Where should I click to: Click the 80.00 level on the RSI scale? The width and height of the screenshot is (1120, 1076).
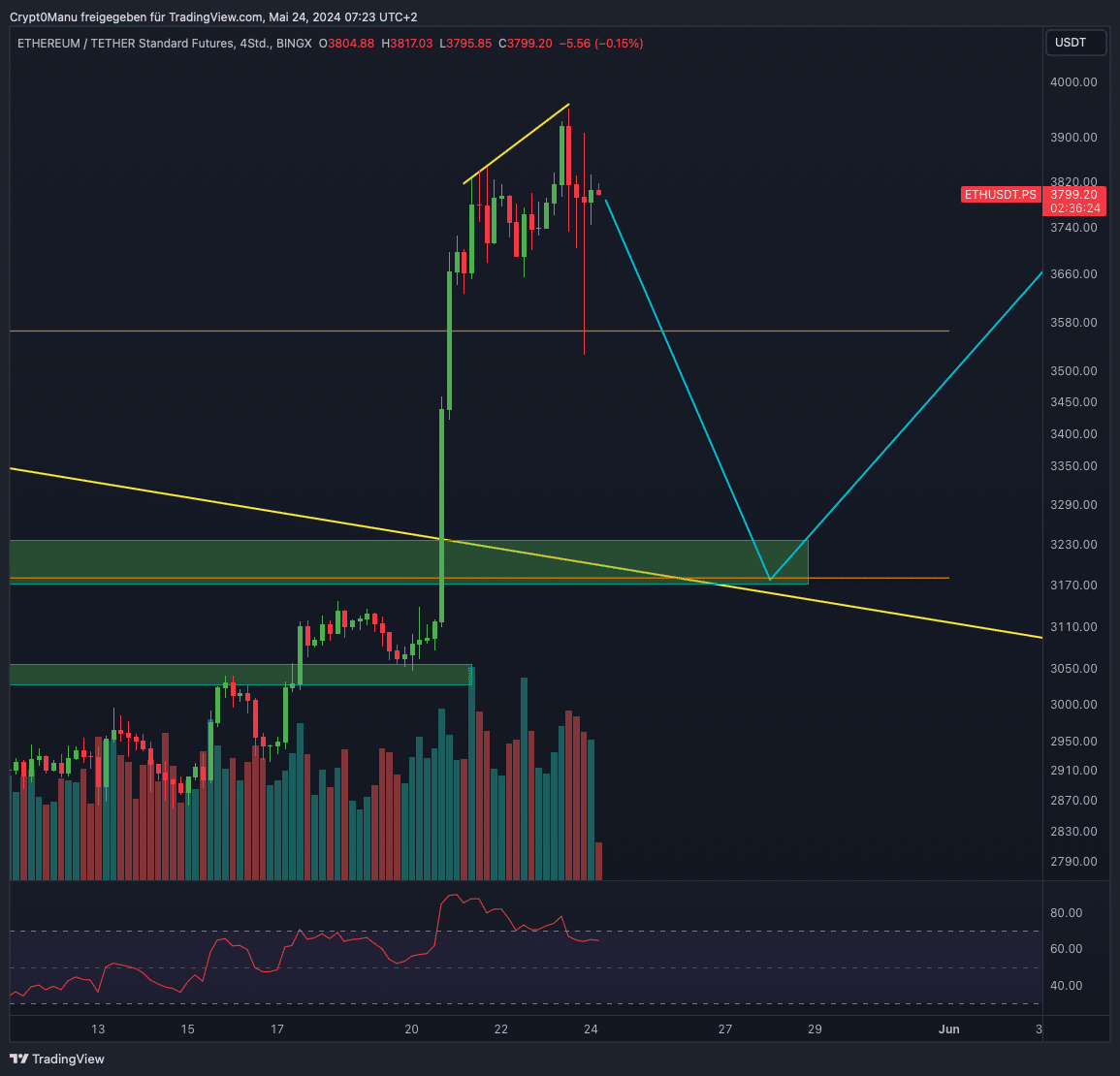pos(1066,913)
